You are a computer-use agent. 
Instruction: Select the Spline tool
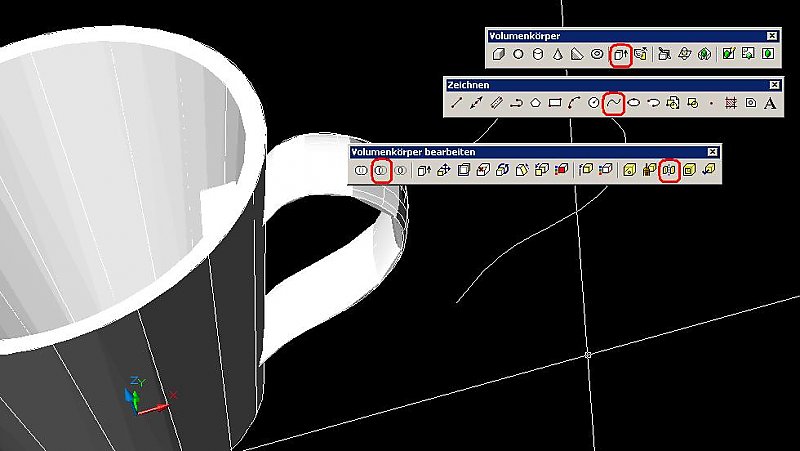(x=614, y=103)
